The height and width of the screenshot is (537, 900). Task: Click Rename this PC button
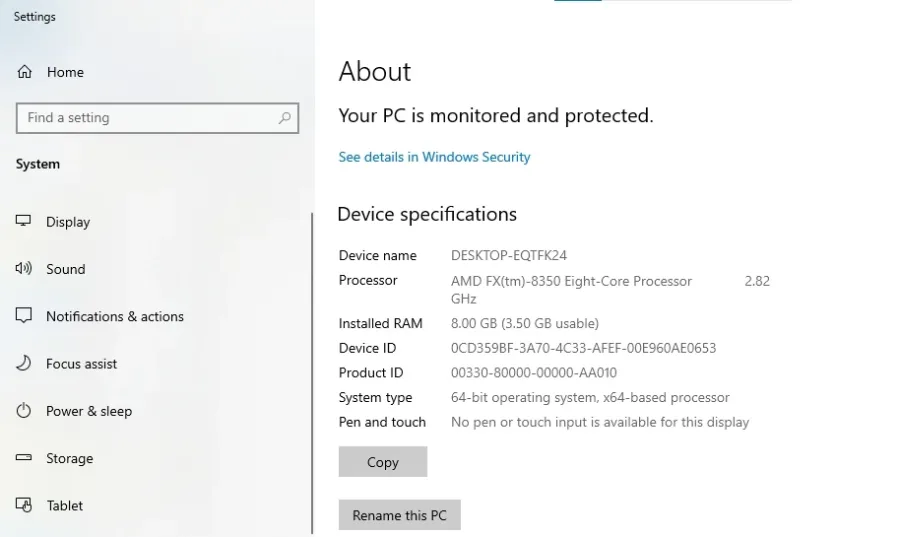tap(399, 516)
